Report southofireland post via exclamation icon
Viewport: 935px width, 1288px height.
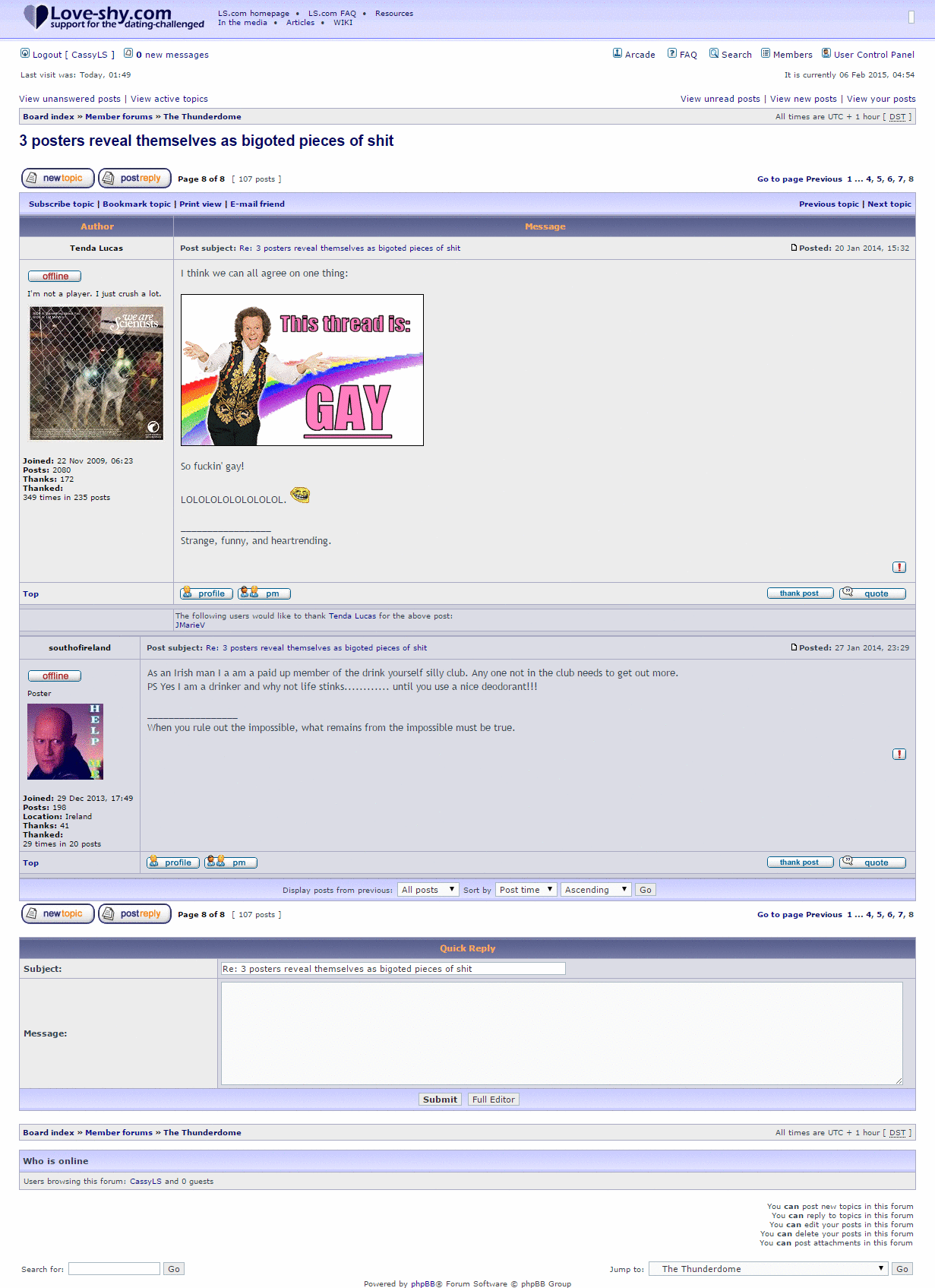(x=899, y=754)
